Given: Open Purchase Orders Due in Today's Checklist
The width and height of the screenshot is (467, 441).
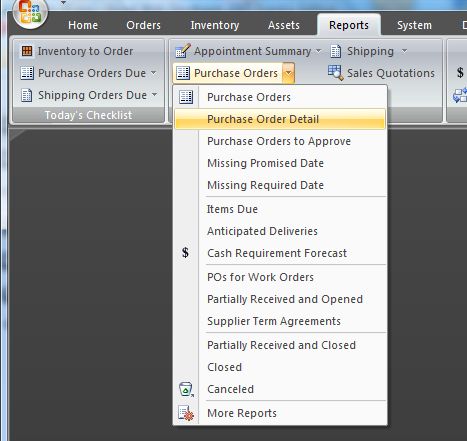Looking at the screenshot, I should [92, 73].
